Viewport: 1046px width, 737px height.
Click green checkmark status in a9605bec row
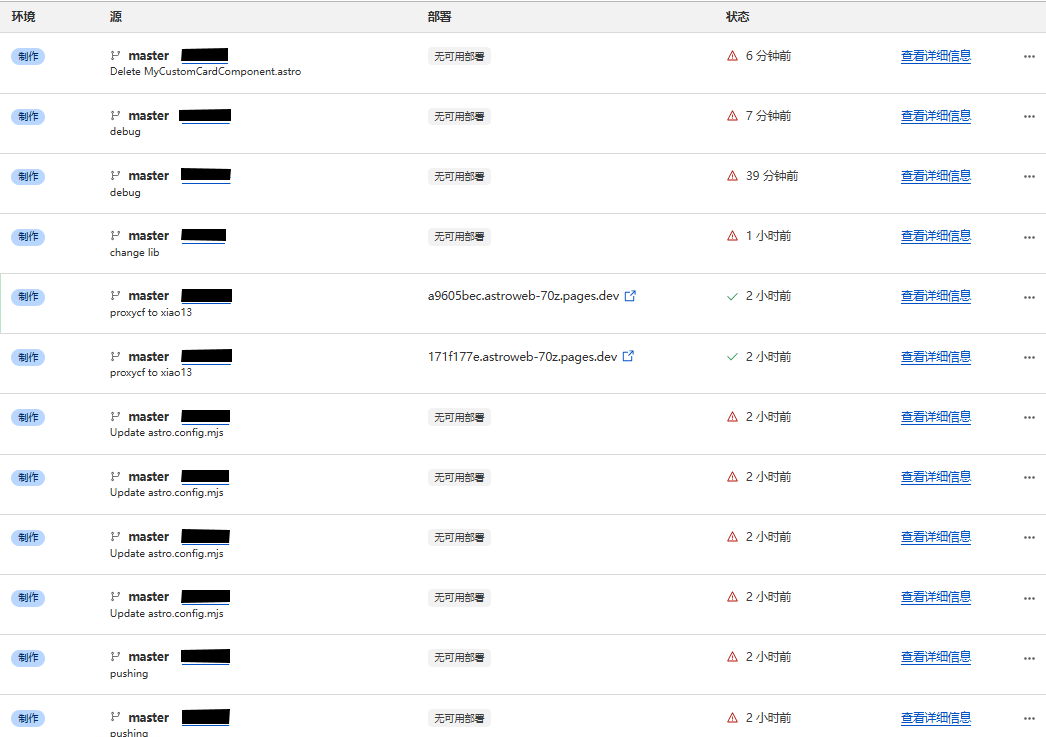point(732,296)
